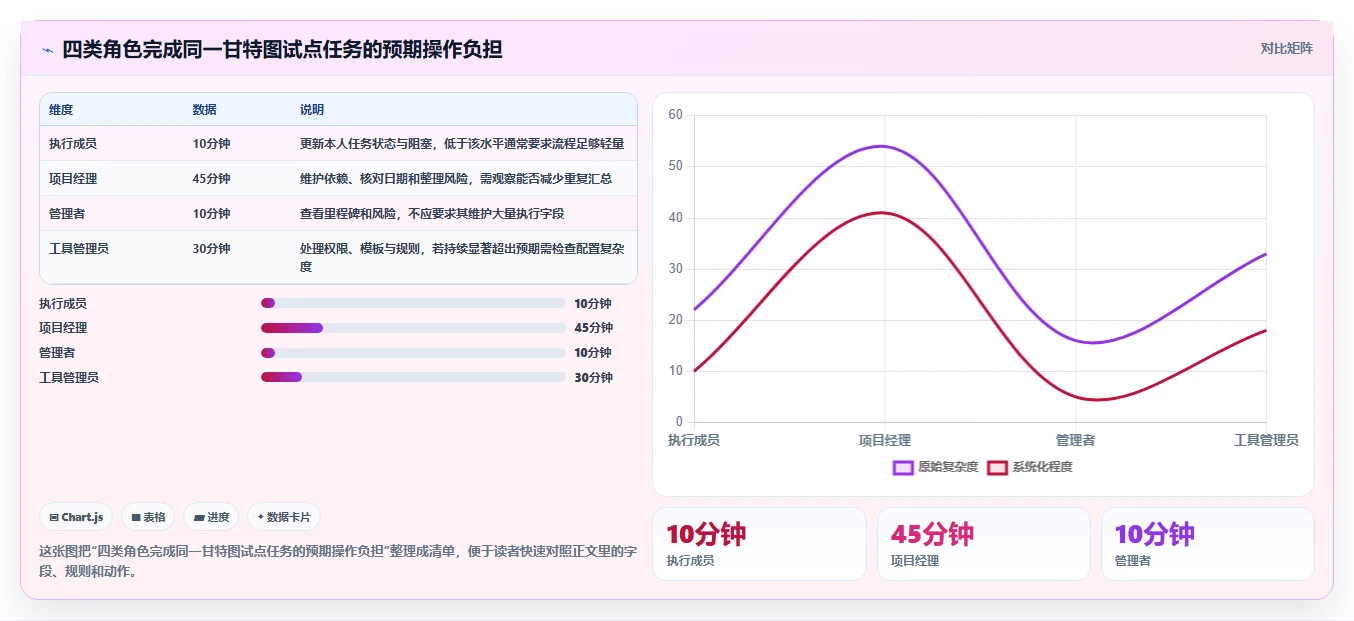Click the 工具管理员 progress bar
The width and height of the screenshot is (1354, 621).
click(x=413, y=377)
